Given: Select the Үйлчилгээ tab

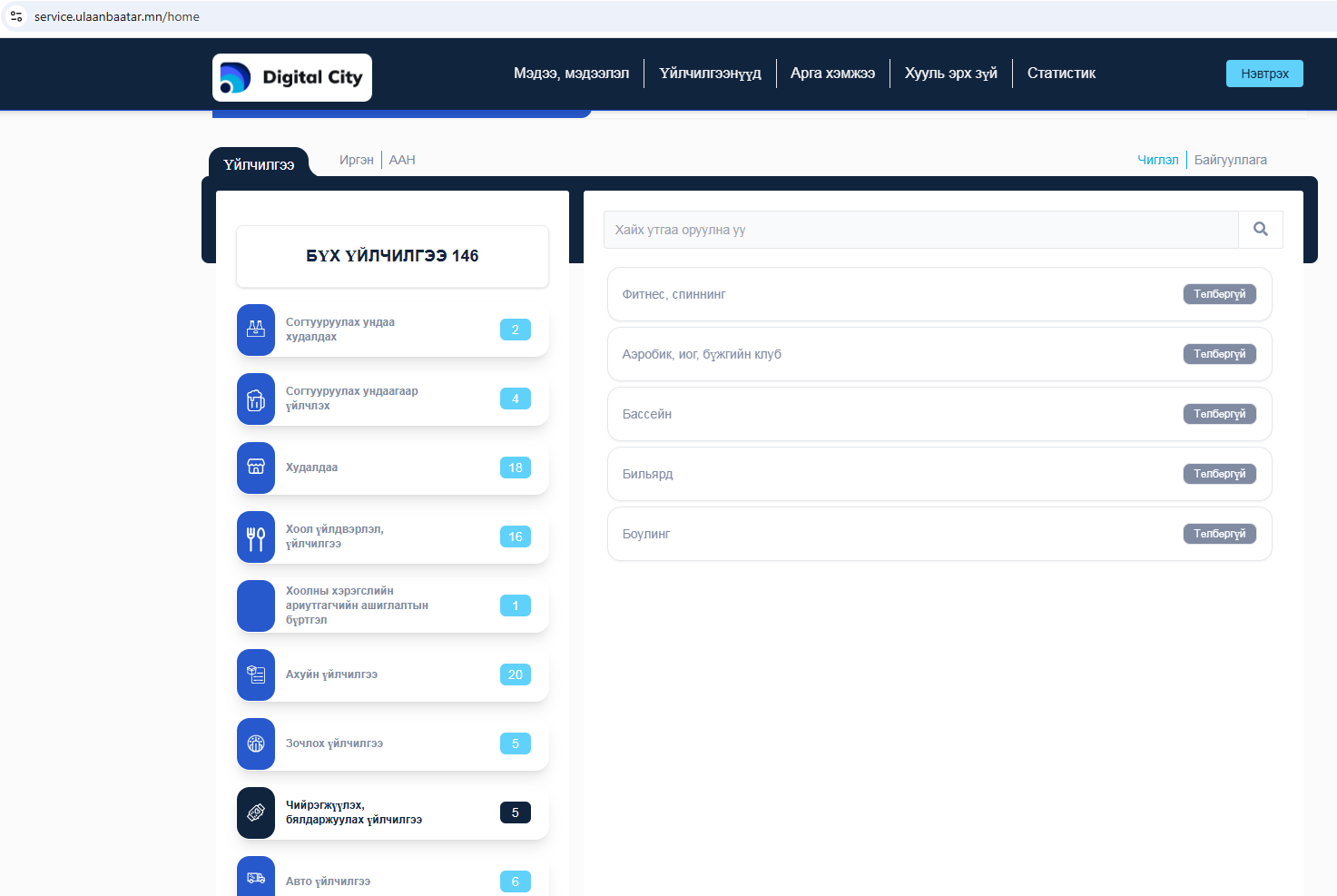Looking at the screenshot, I should coord(259,164).
